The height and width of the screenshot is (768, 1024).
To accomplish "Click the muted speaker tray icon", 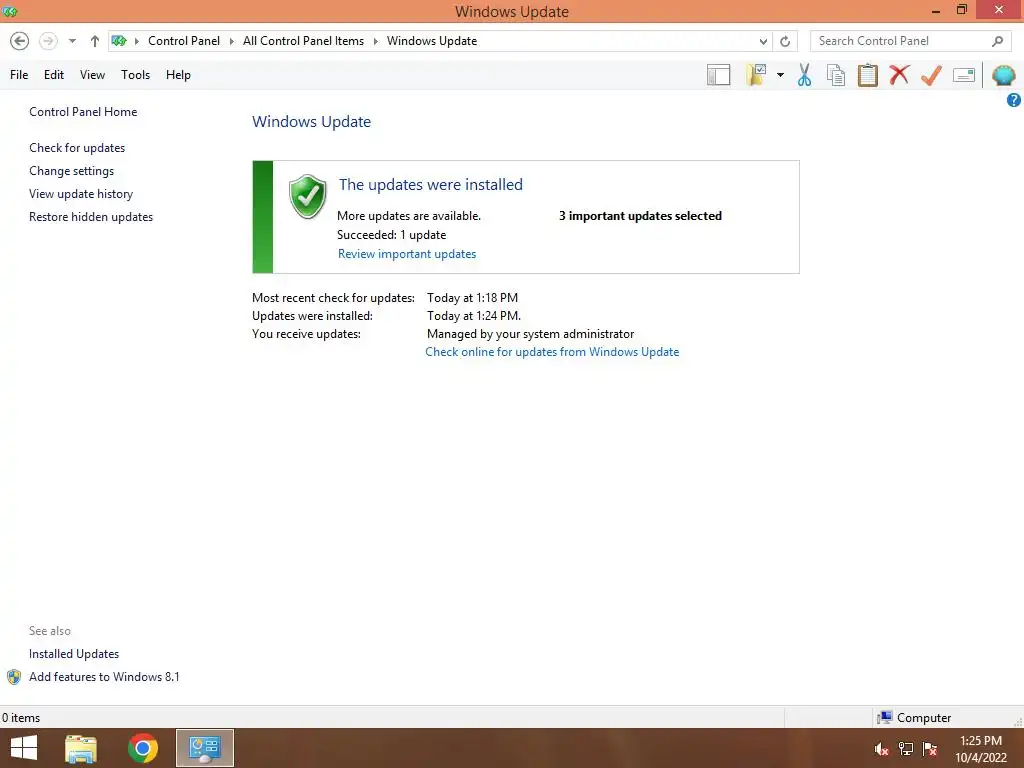I will click(882, 749).
